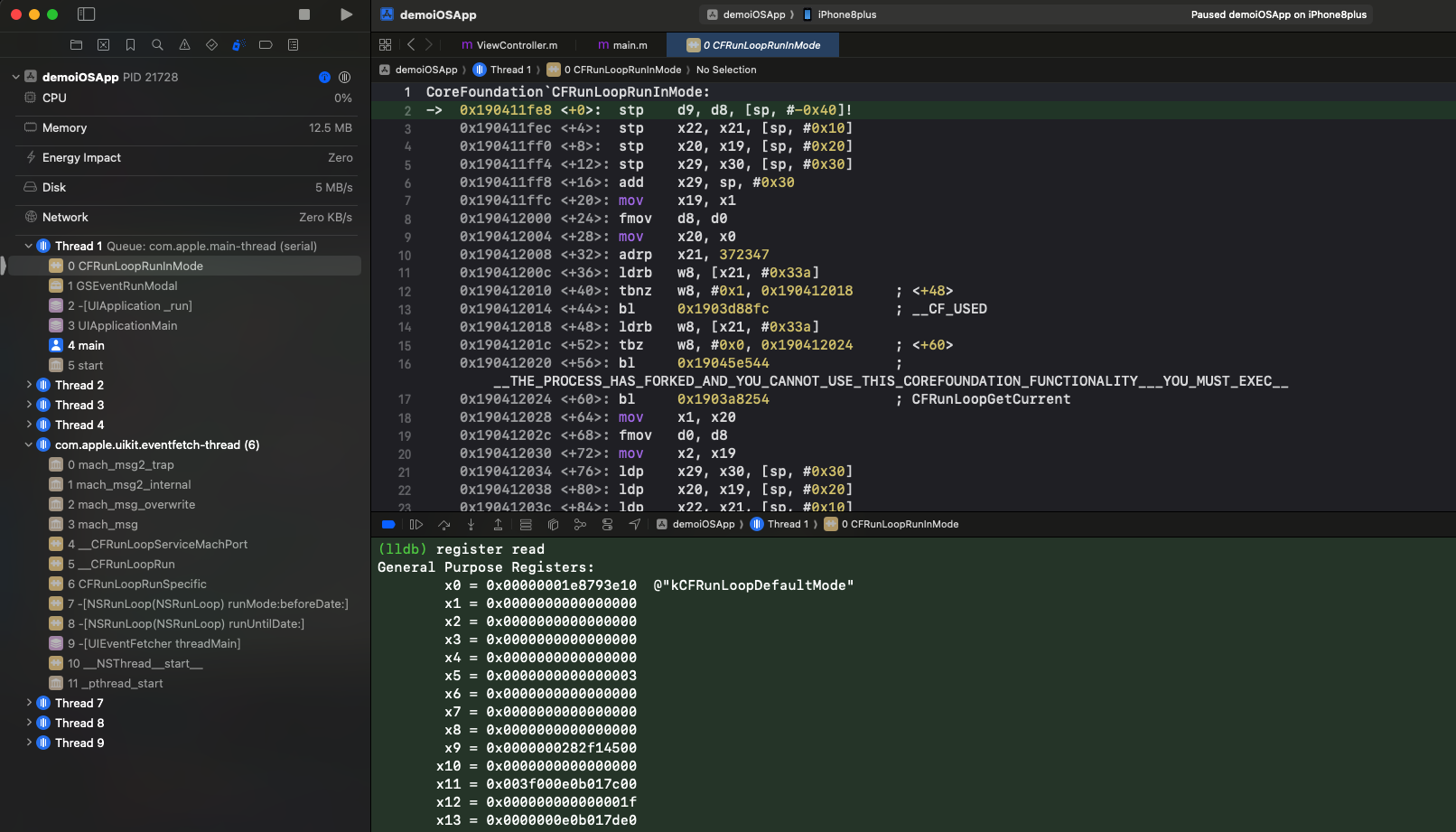Select frame 3 UIApplicationMain
The height and width of the screenshot is (832, 1456).
click(184, 325)
